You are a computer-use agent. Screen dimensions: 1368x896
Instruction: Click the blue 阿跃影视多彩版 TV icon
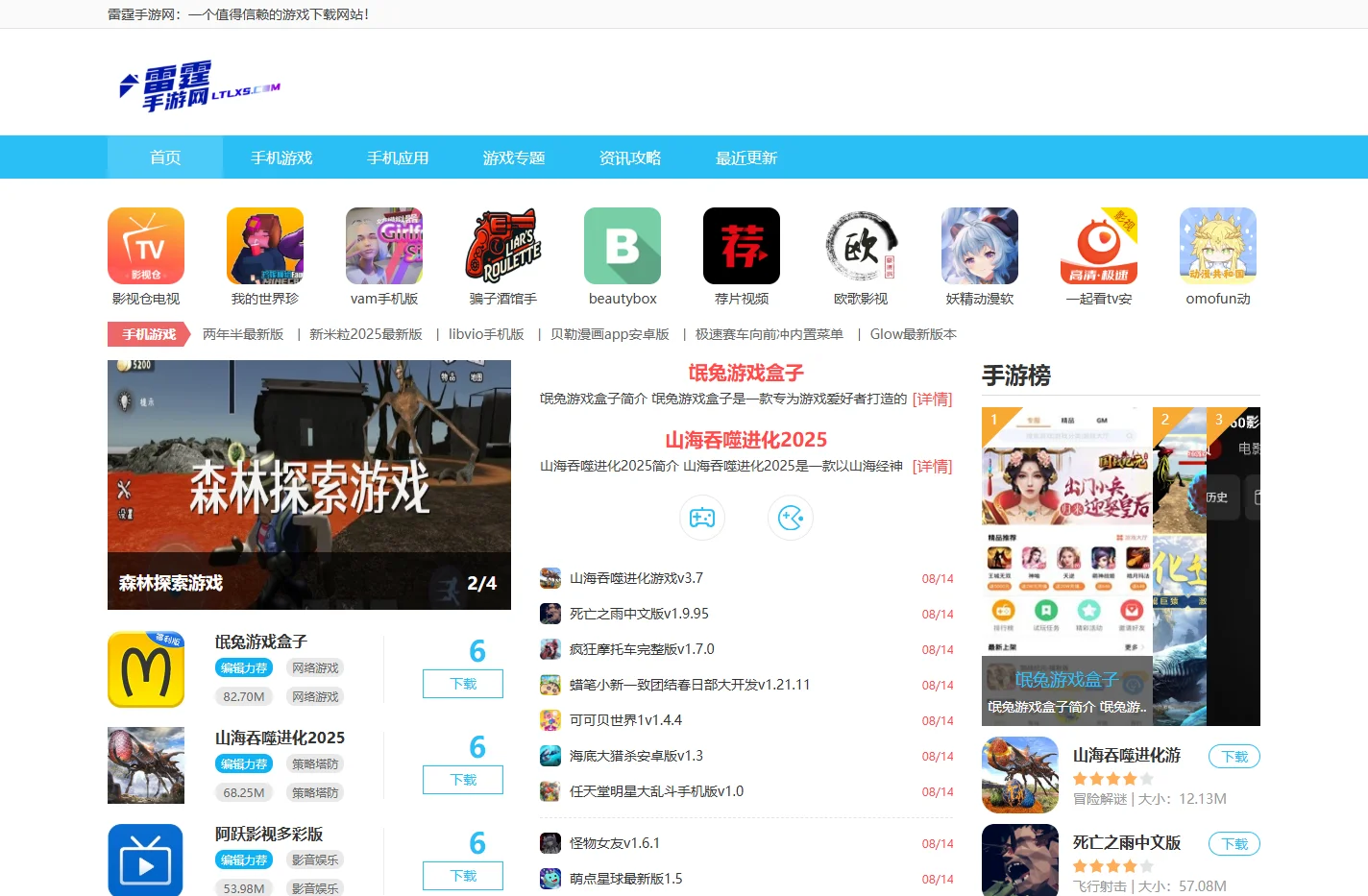[x=146, y=860]
